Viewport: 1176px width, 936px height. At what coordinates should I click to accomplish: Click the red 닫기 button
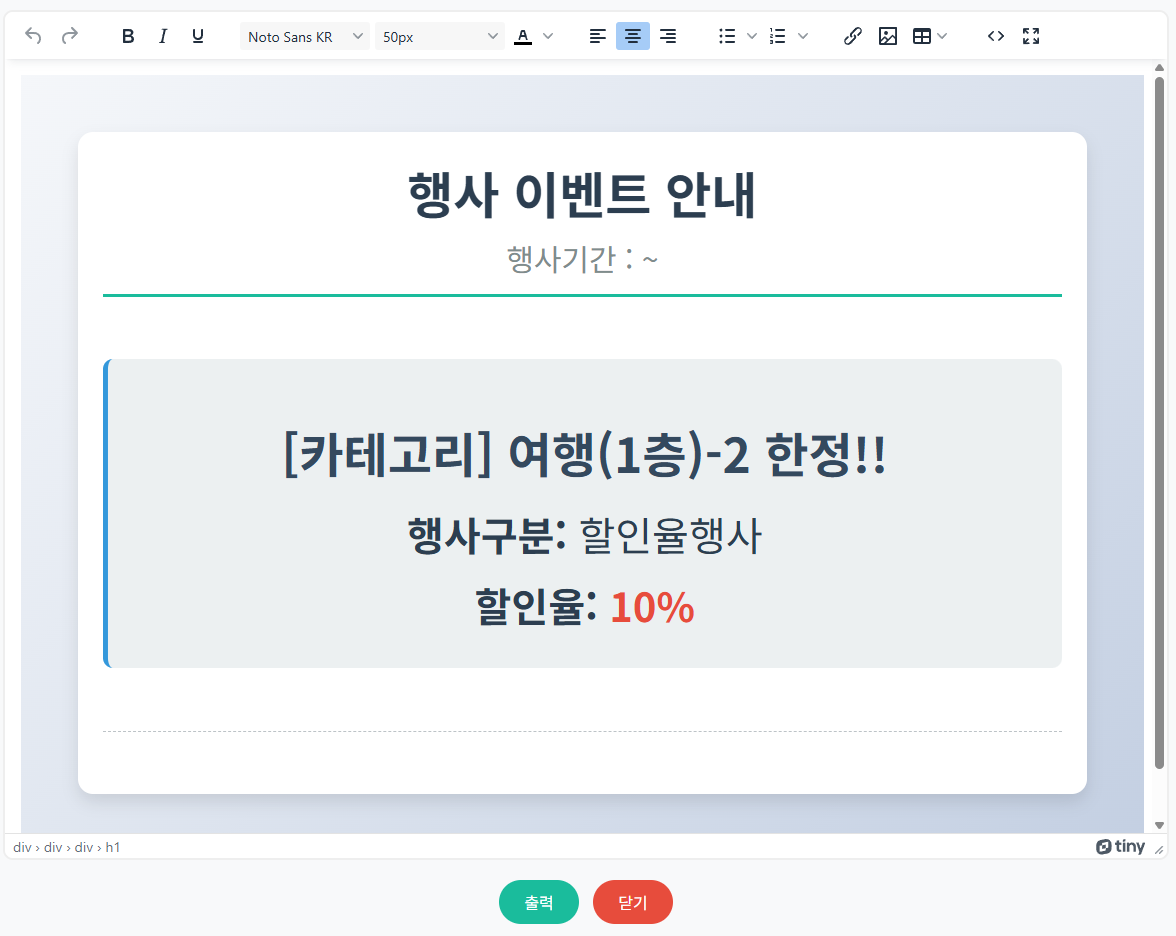click(x=633, y=902)
